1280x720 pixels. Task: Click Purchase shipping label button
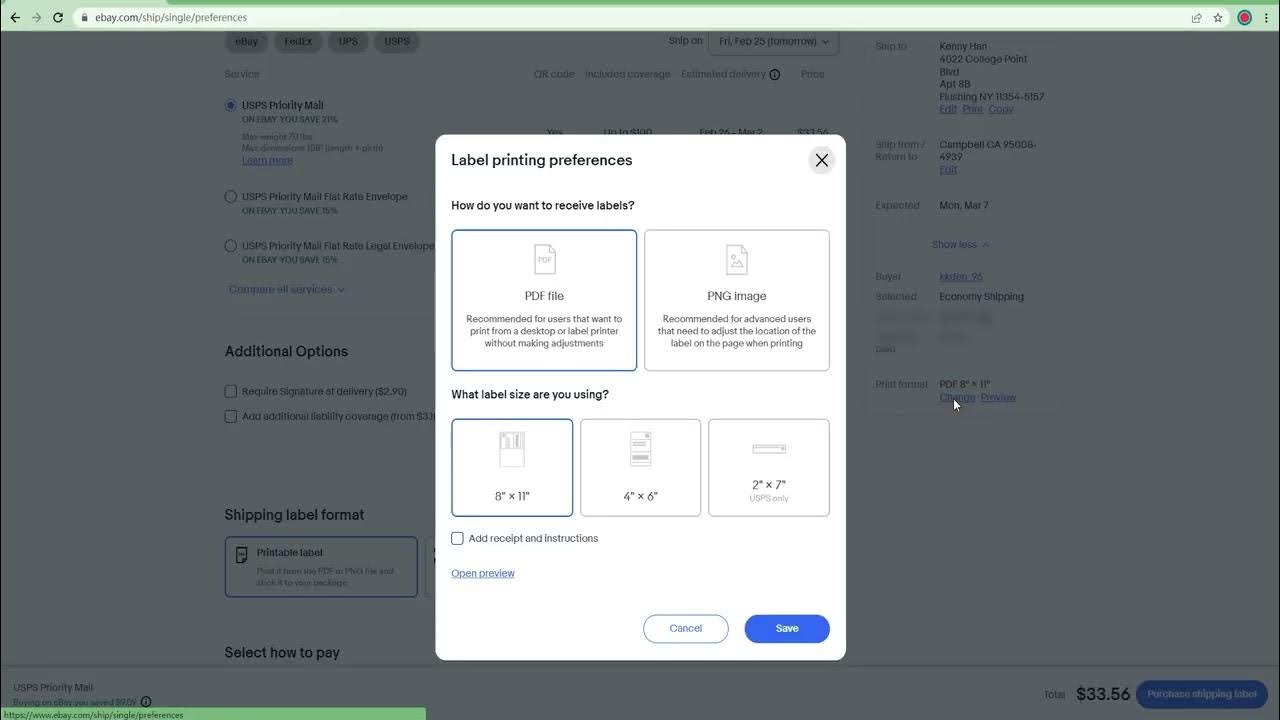coord(1202,694)
